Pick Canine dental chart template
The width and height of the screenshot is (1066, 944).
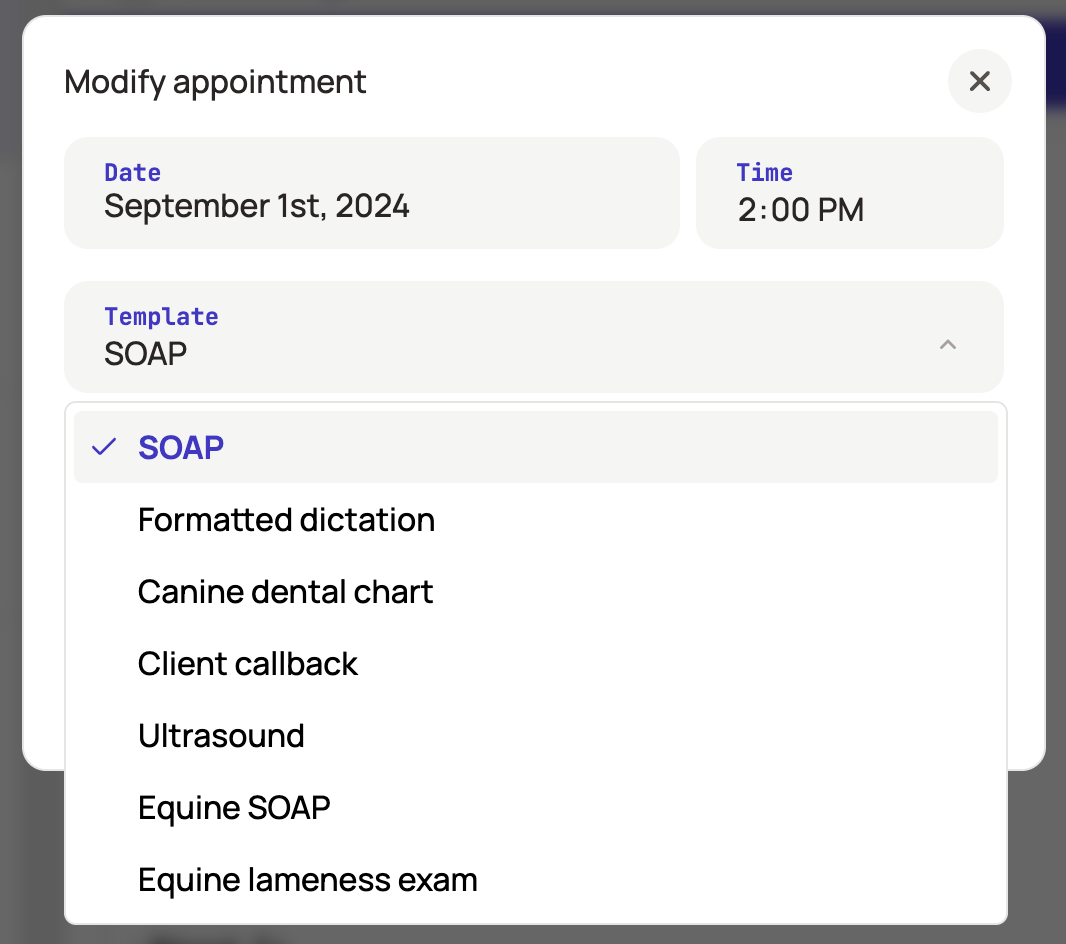click(x=536, y=591)
